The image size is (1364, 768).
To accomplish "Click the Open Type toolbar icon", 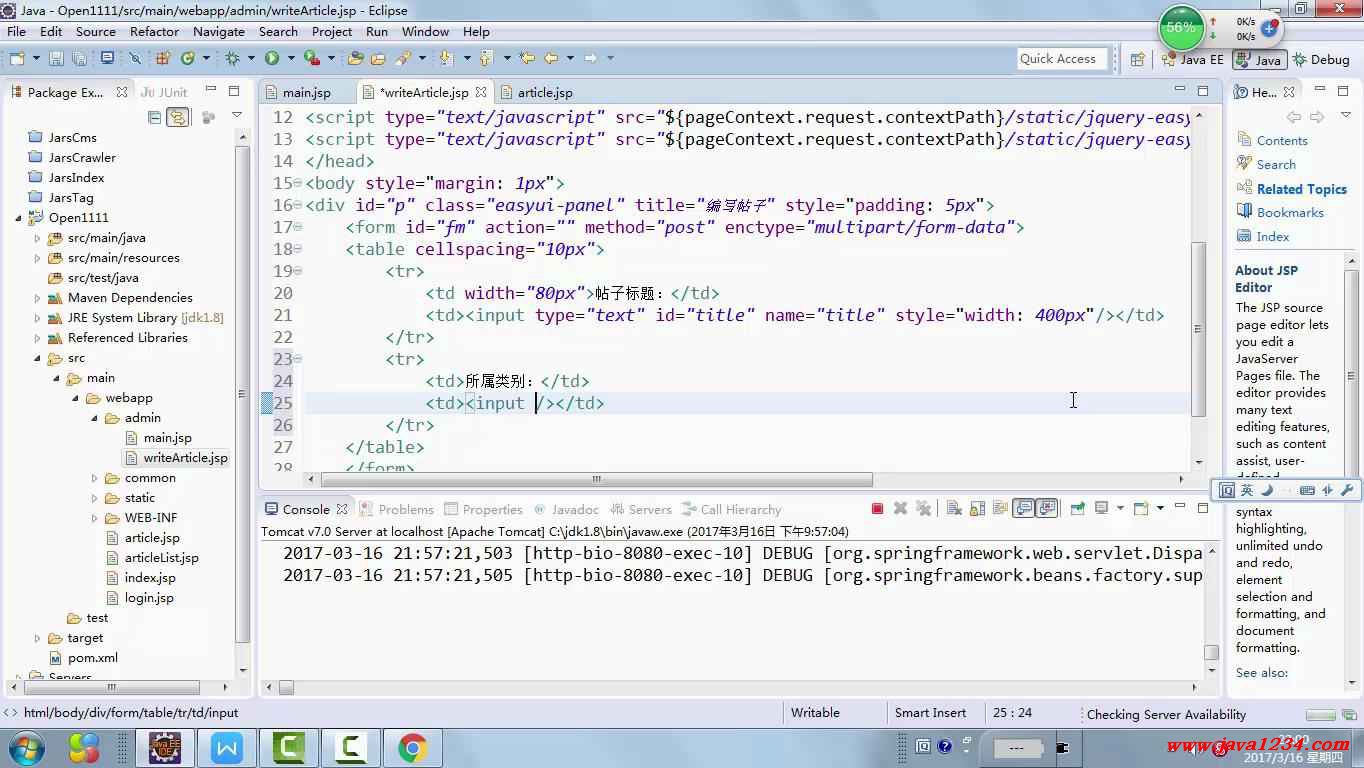I will pyautogui.click(x=354, y=59).
